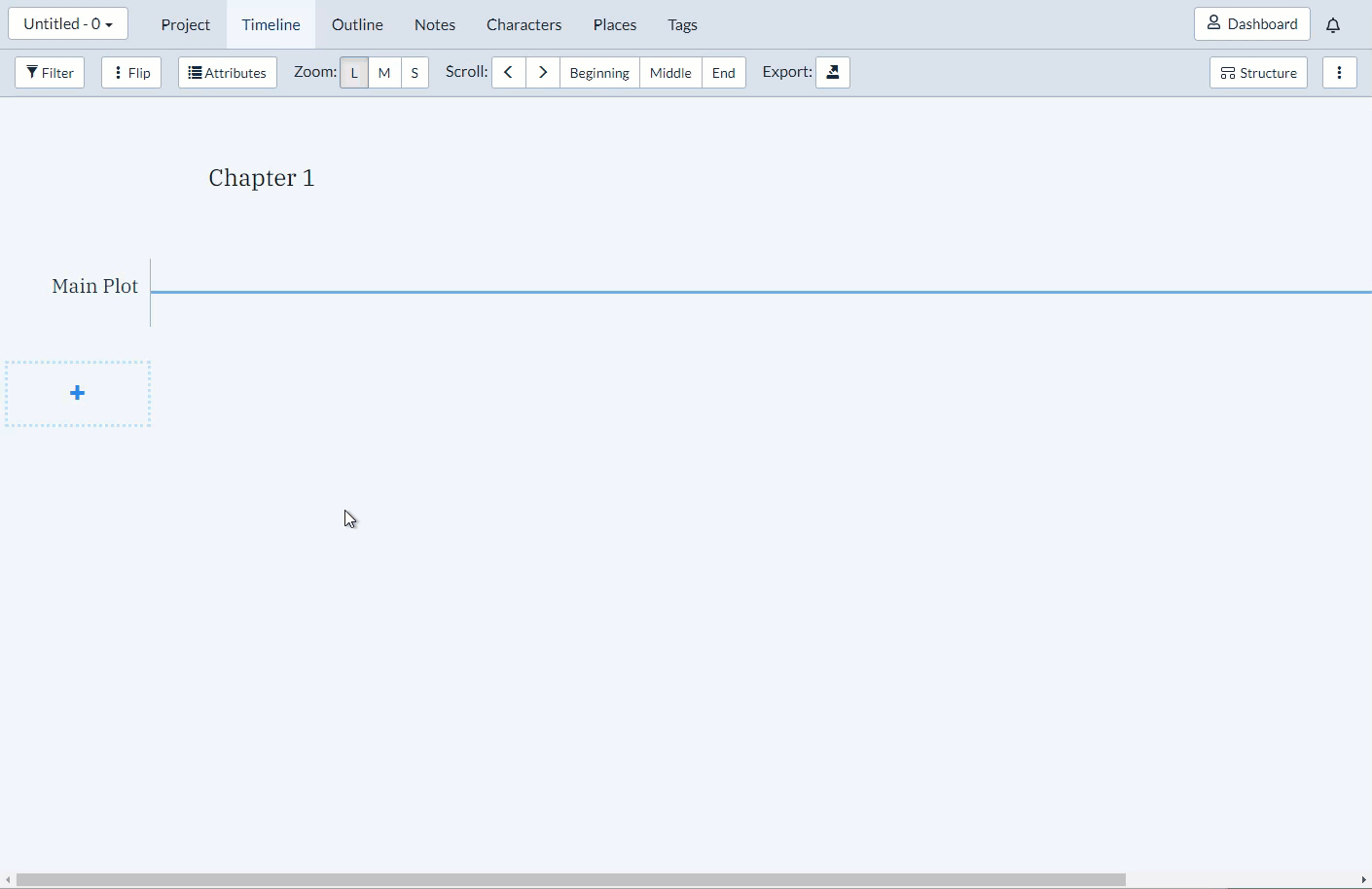Open the Tags tab
Image resolution: width=1372 pixels, height=889 pixels.
tap(683, 24)
